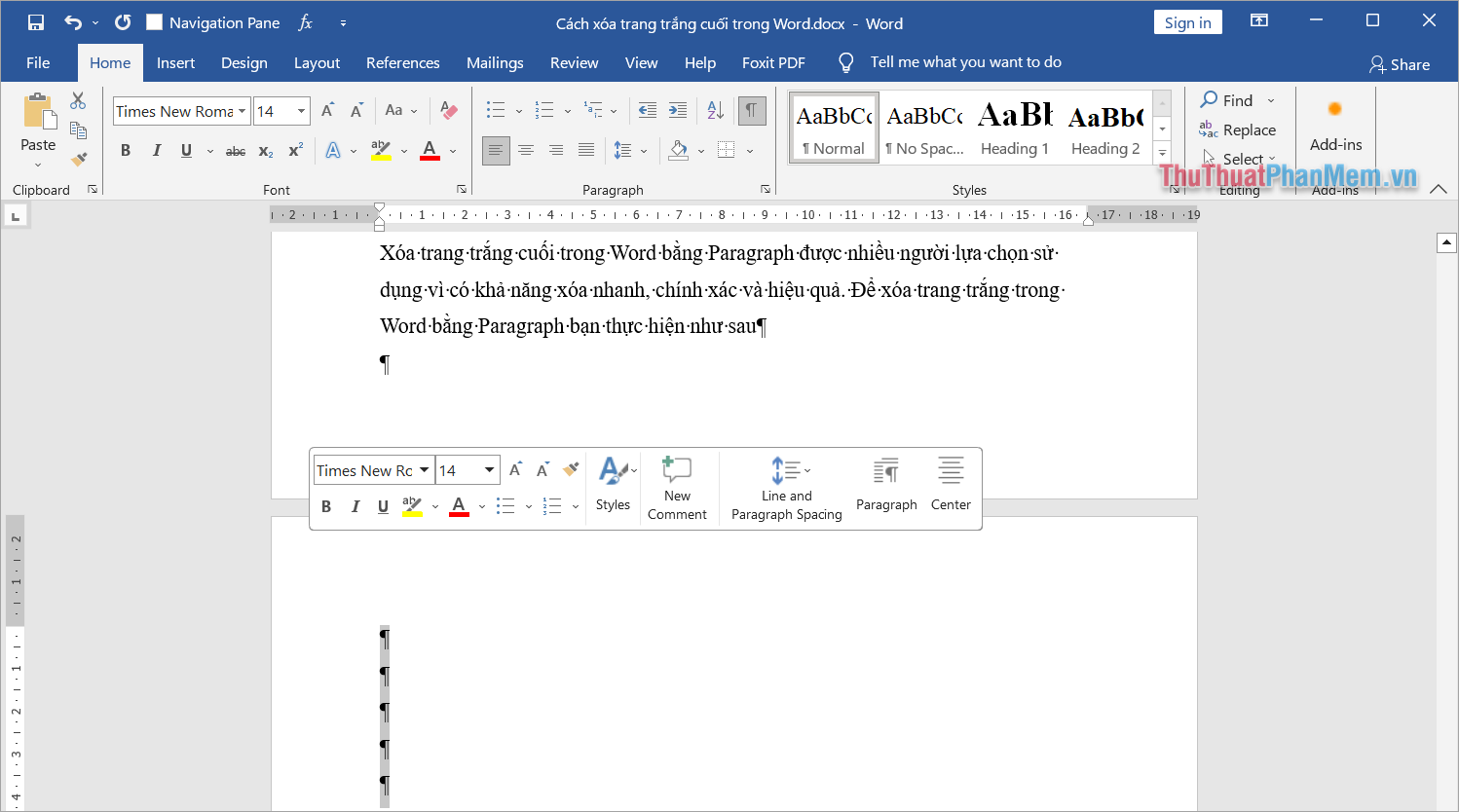Select the Format Painter tool

(x=80, y=159)
